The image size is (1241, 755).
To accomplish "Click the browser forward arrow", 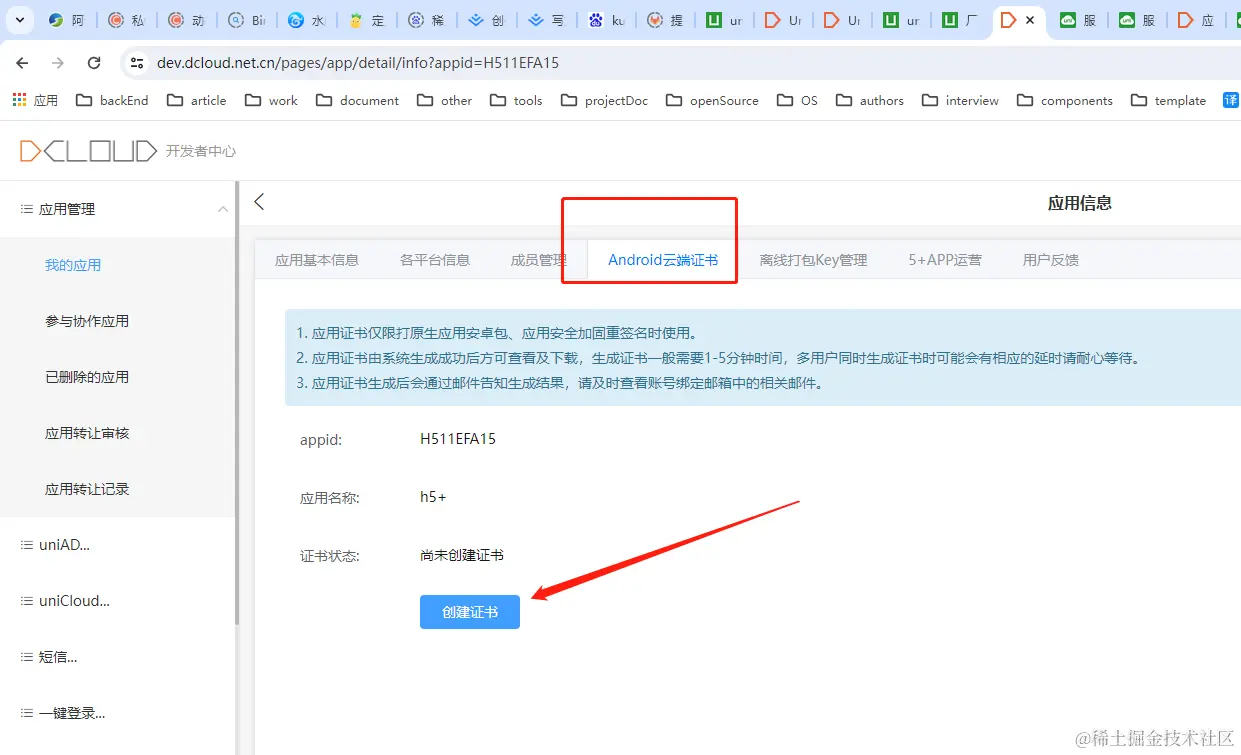I will point(58,63).
